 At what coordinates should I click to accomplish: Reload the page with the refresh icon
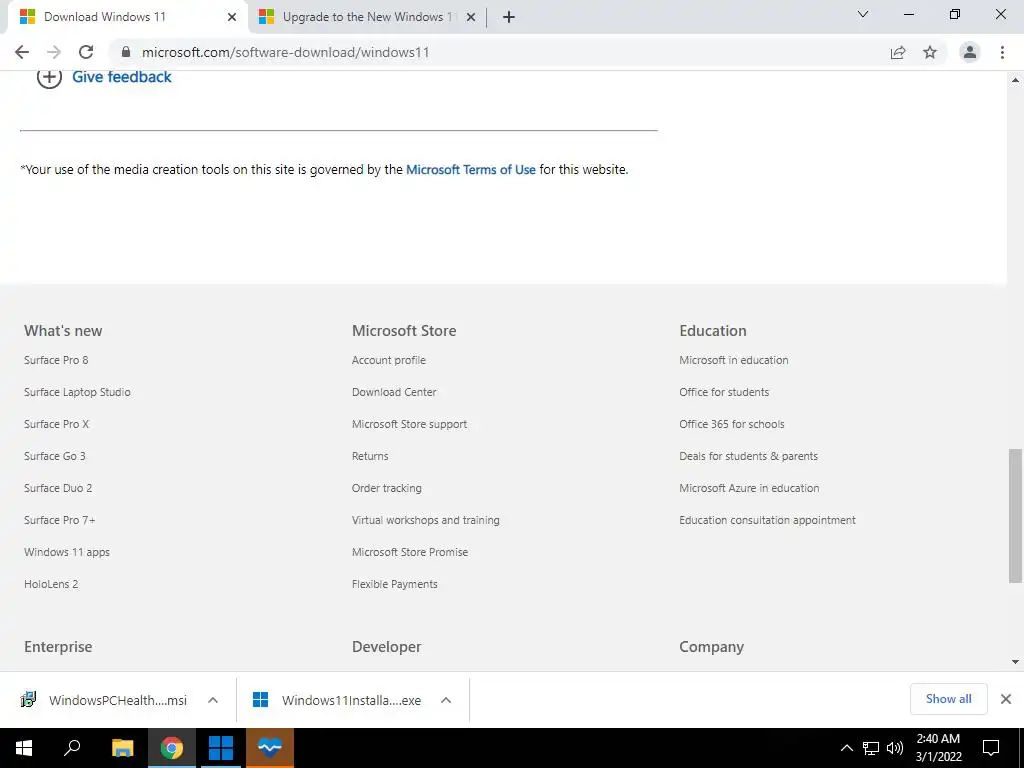click(x=86, y=52)
